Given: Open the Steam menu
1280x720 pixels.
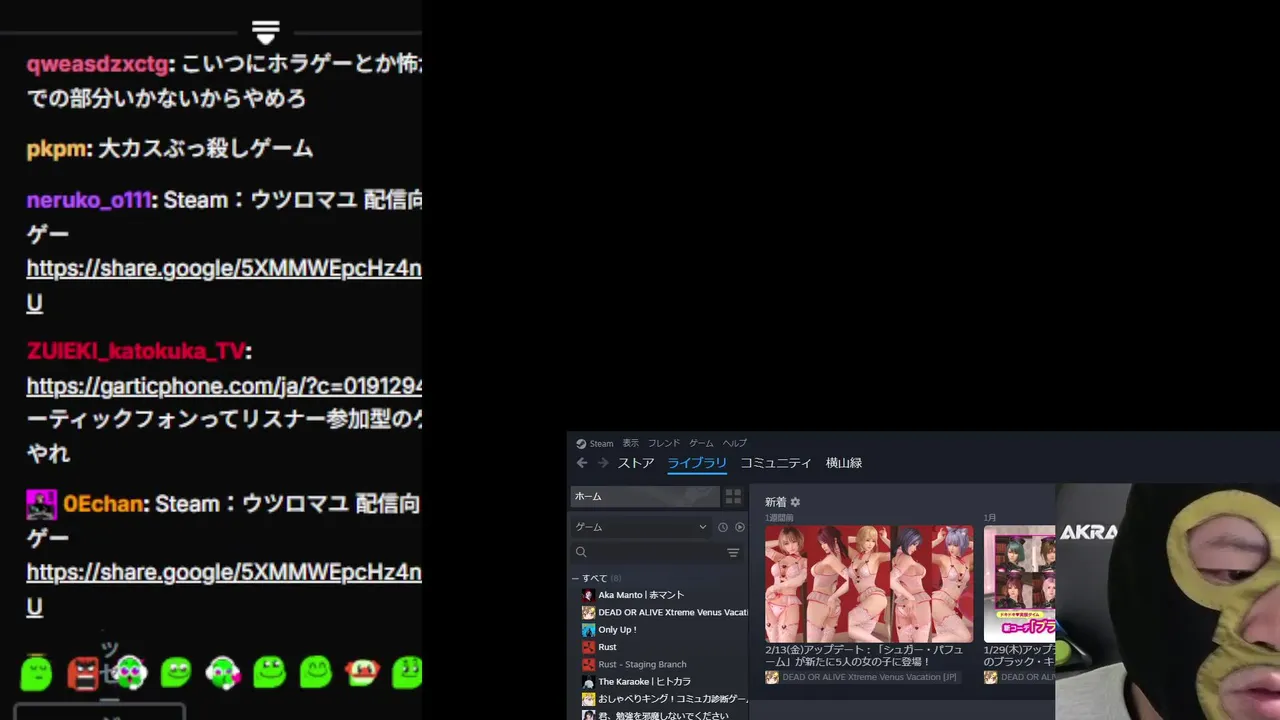Looking at the screenshot, I should tap(601, 443).
